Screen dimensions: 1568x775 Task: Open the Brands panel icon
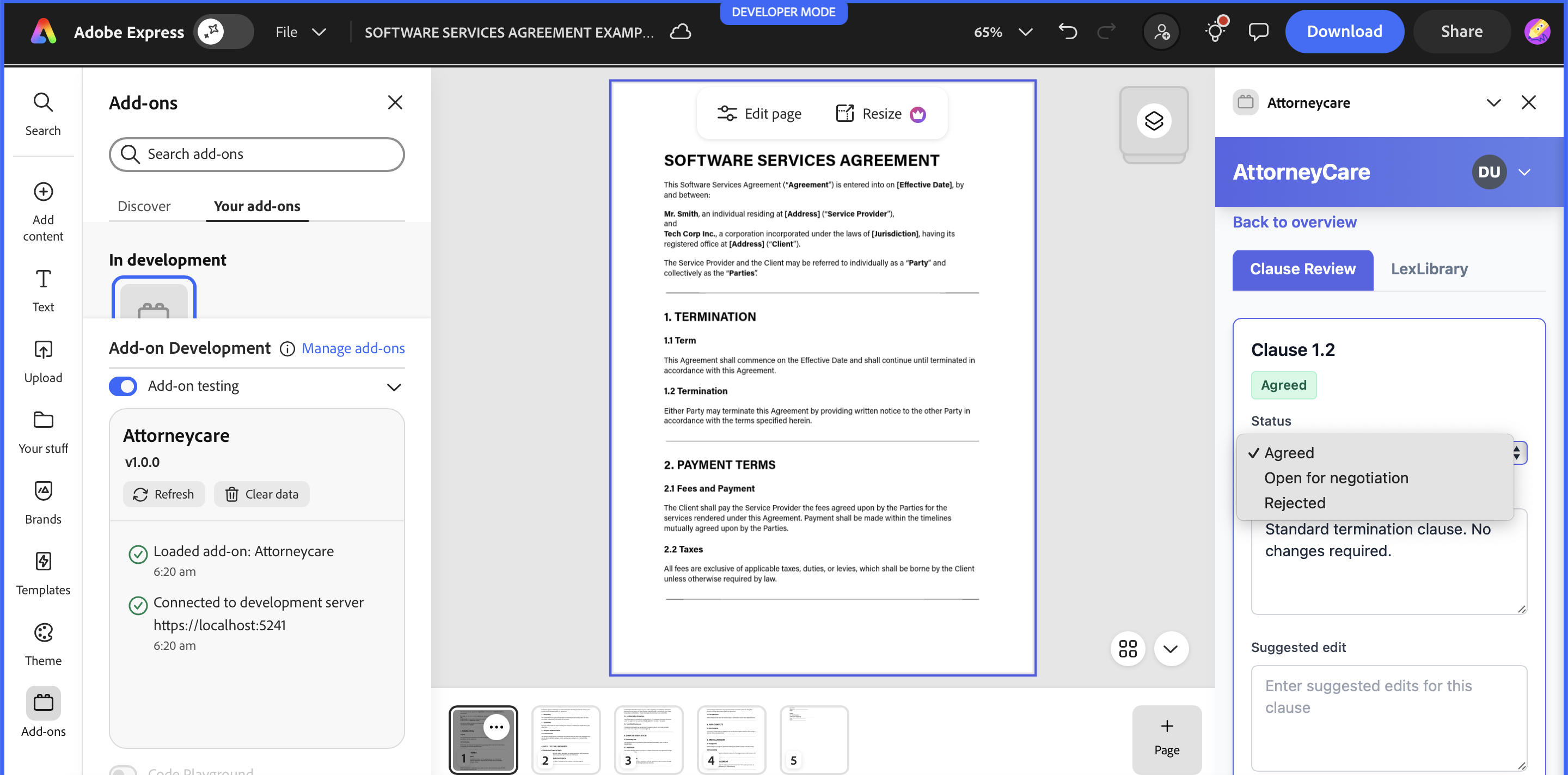click(x=42, y=491)
